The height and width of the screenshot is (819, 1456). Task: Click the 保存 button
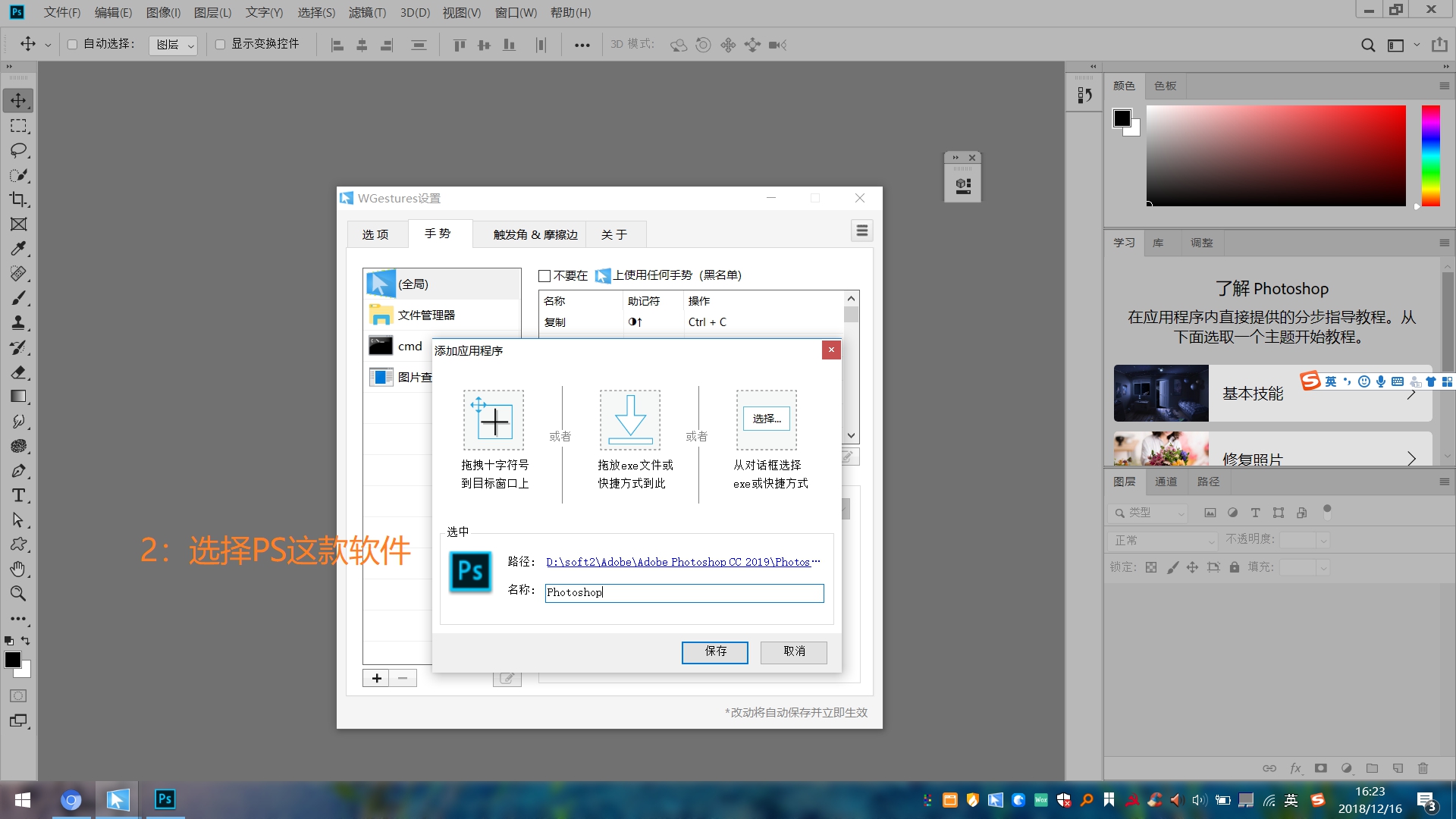point(715,651)
